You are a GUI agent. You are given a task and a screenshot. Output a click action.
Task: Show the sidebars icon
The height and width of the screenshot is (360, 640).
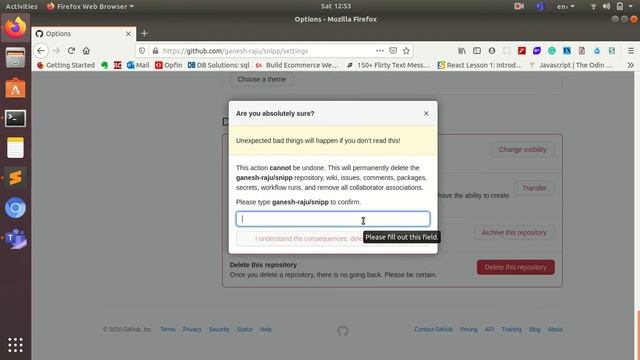(477, 51)
